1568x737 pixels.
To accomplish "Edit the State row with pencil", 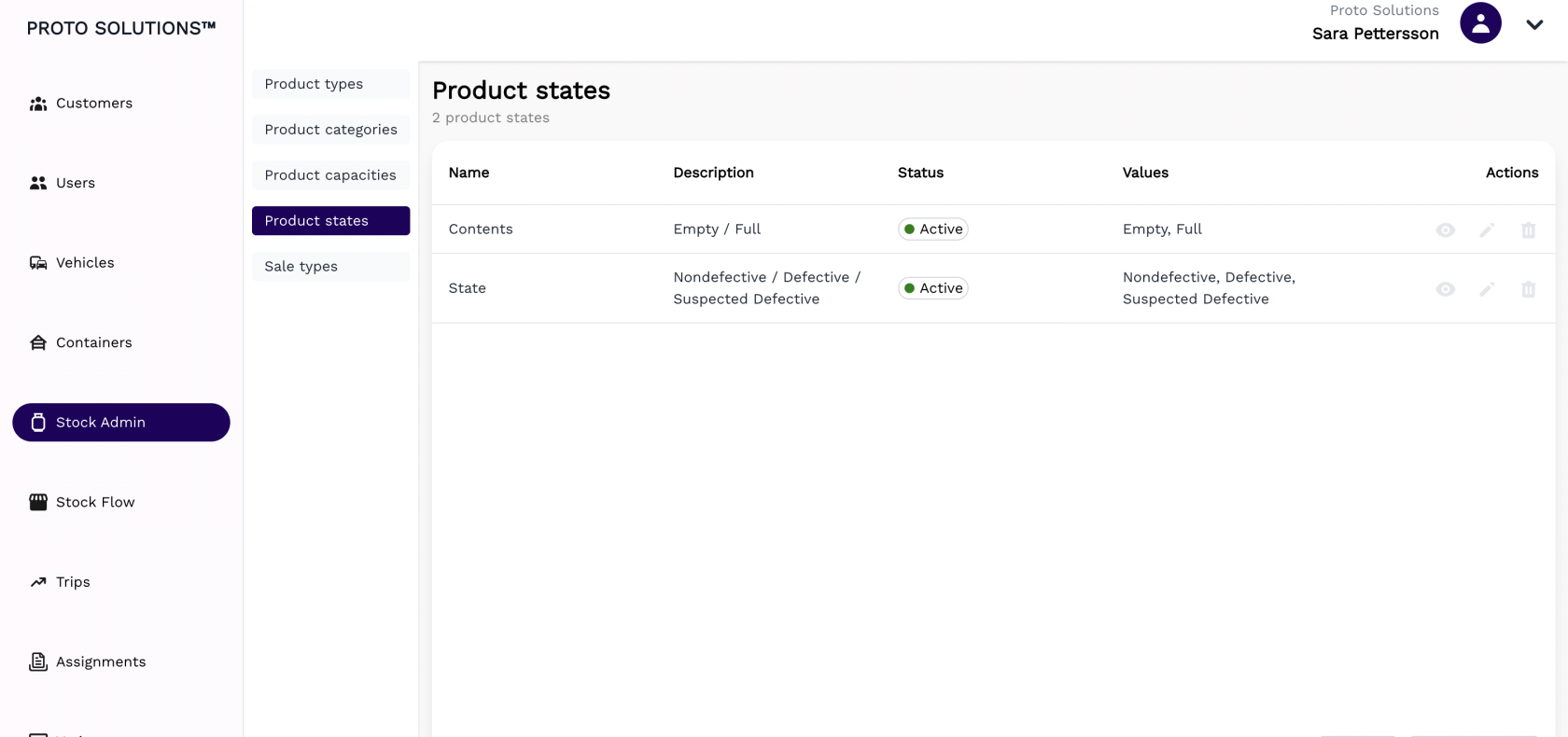I will click(x=1487, y=289).
